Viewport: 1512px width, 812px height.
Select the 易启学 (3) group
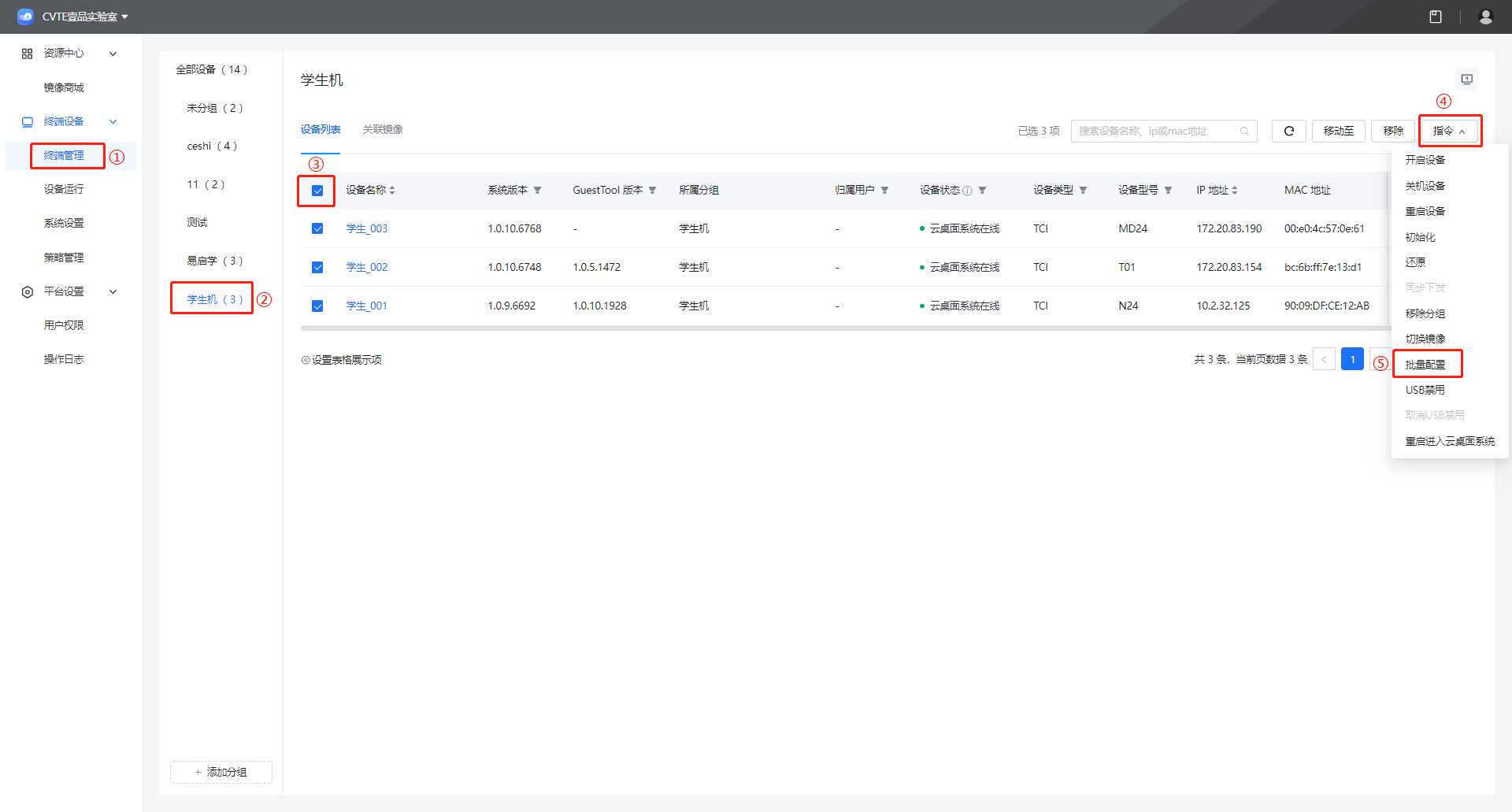click(215, 261)
